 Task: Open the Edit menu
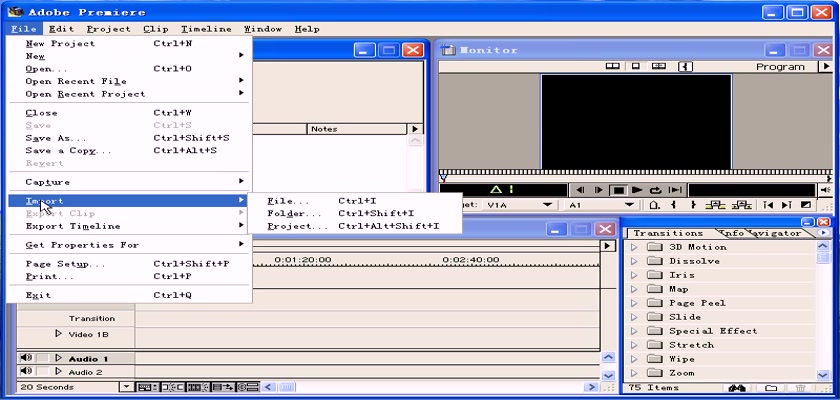coord(61,29)
